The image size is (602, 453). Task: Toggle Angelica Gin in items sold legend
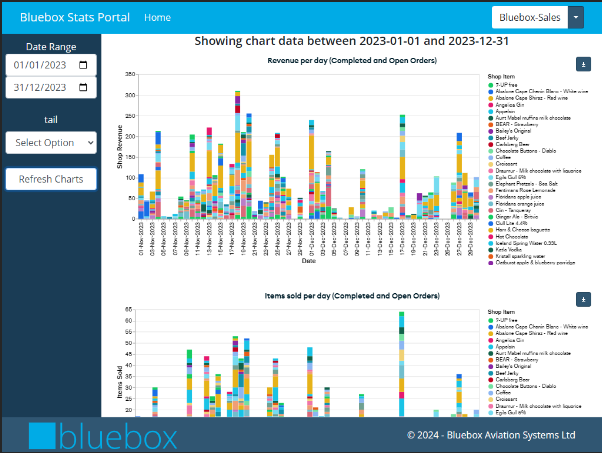coord(510,340)
